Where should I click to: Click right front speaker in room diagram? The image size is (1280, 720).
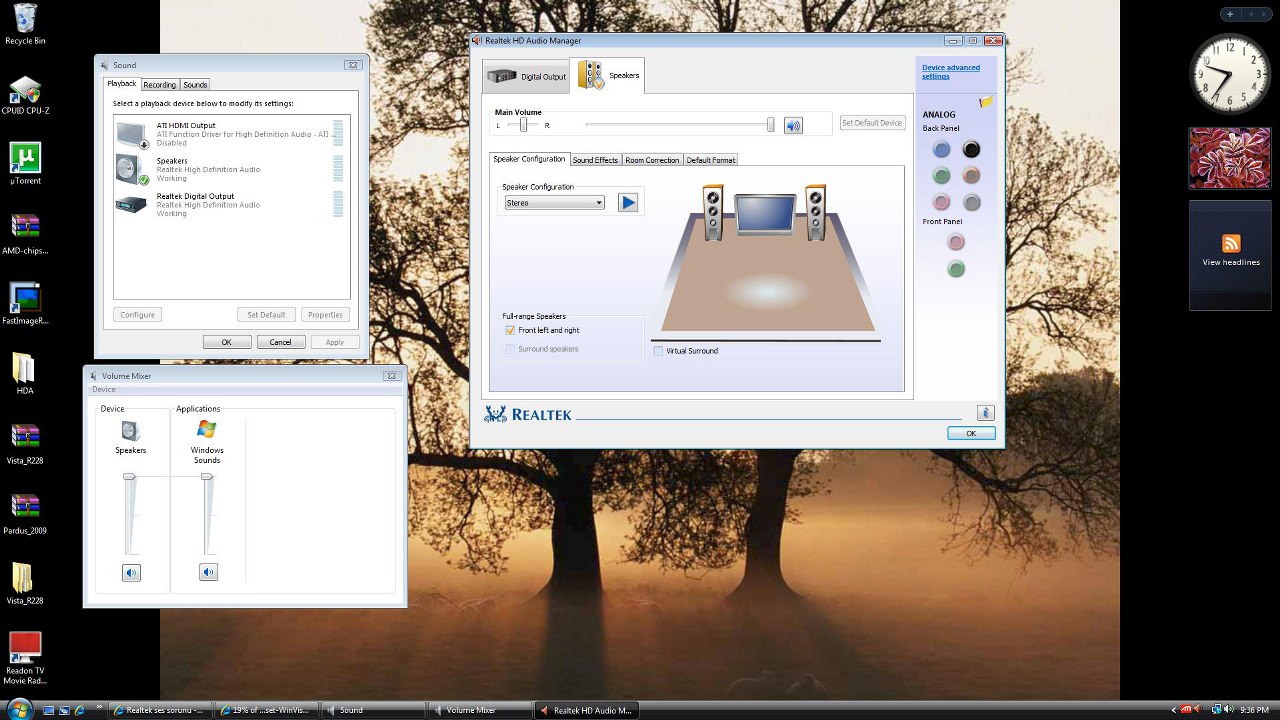816,212
